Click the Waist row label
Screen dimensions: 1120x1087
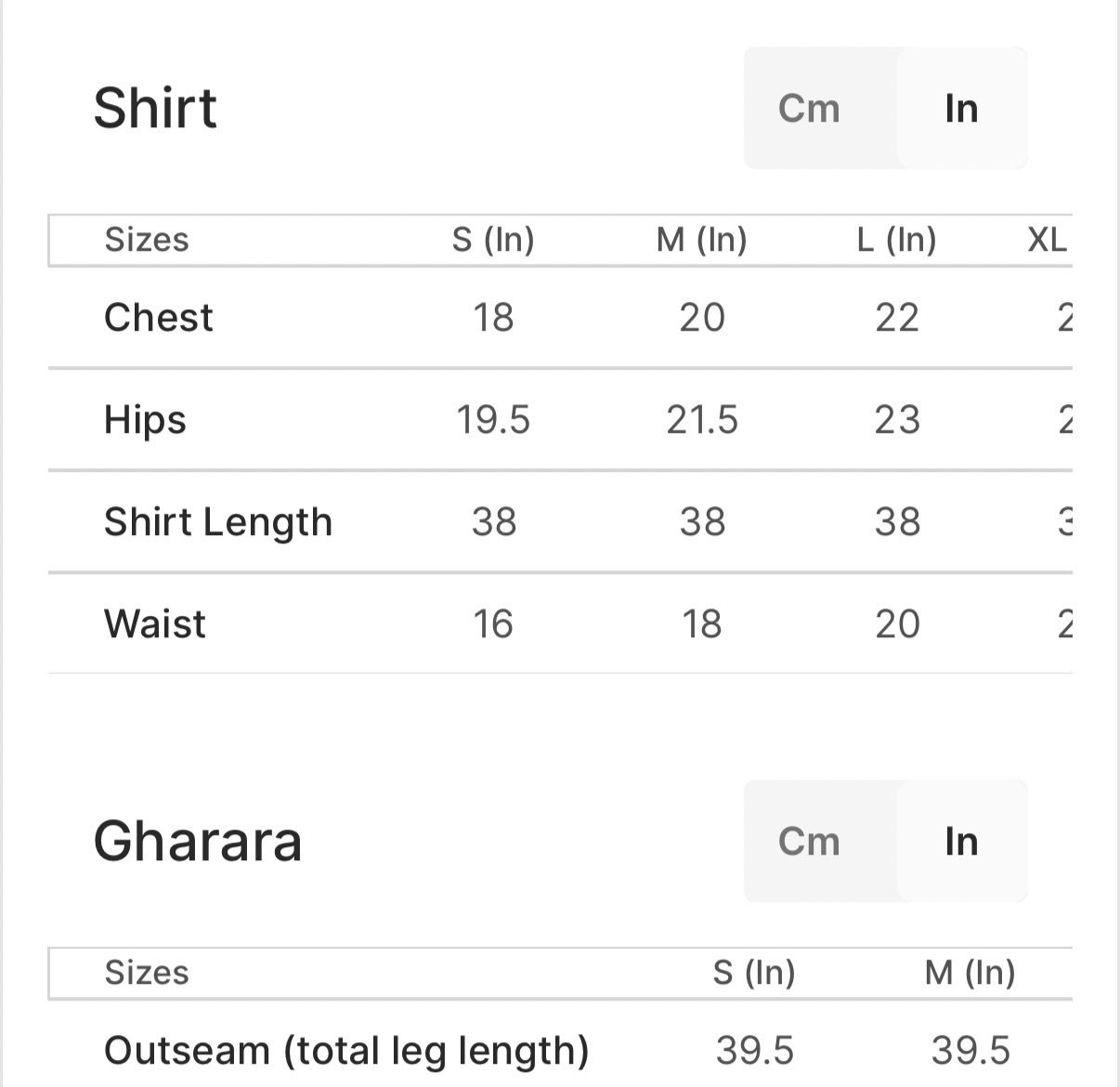(155, 623)
